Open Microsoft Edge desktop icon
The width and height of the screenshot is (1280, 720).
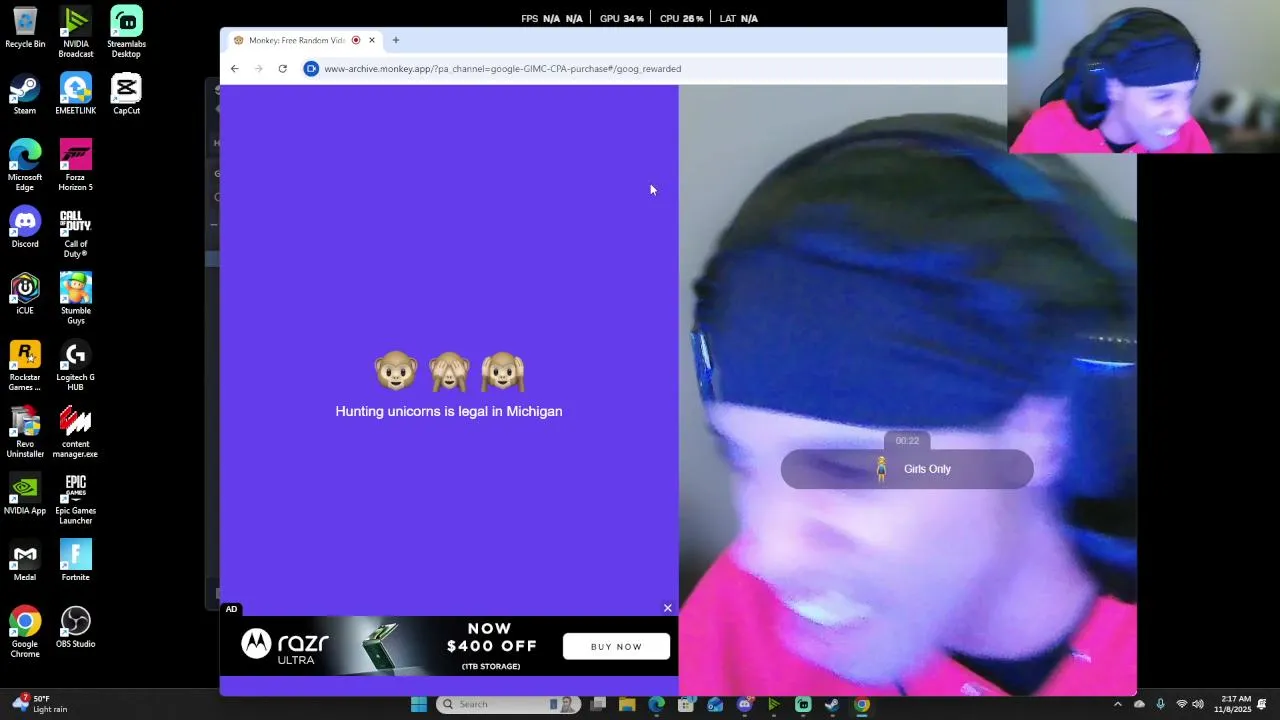25,165
